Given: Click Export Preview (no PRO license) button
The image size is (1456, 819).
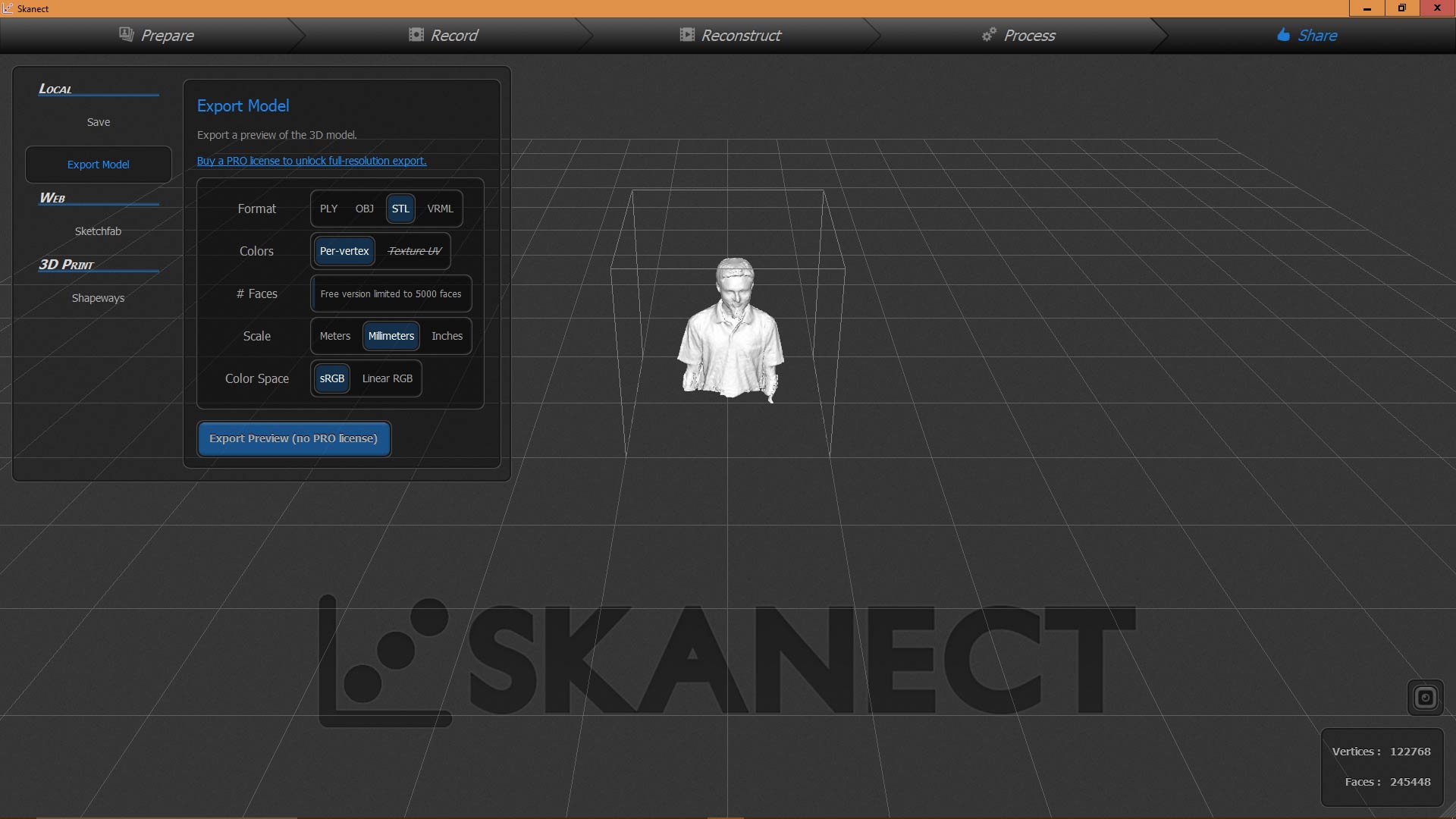Looking at the screenshot, I should (294, 438).
